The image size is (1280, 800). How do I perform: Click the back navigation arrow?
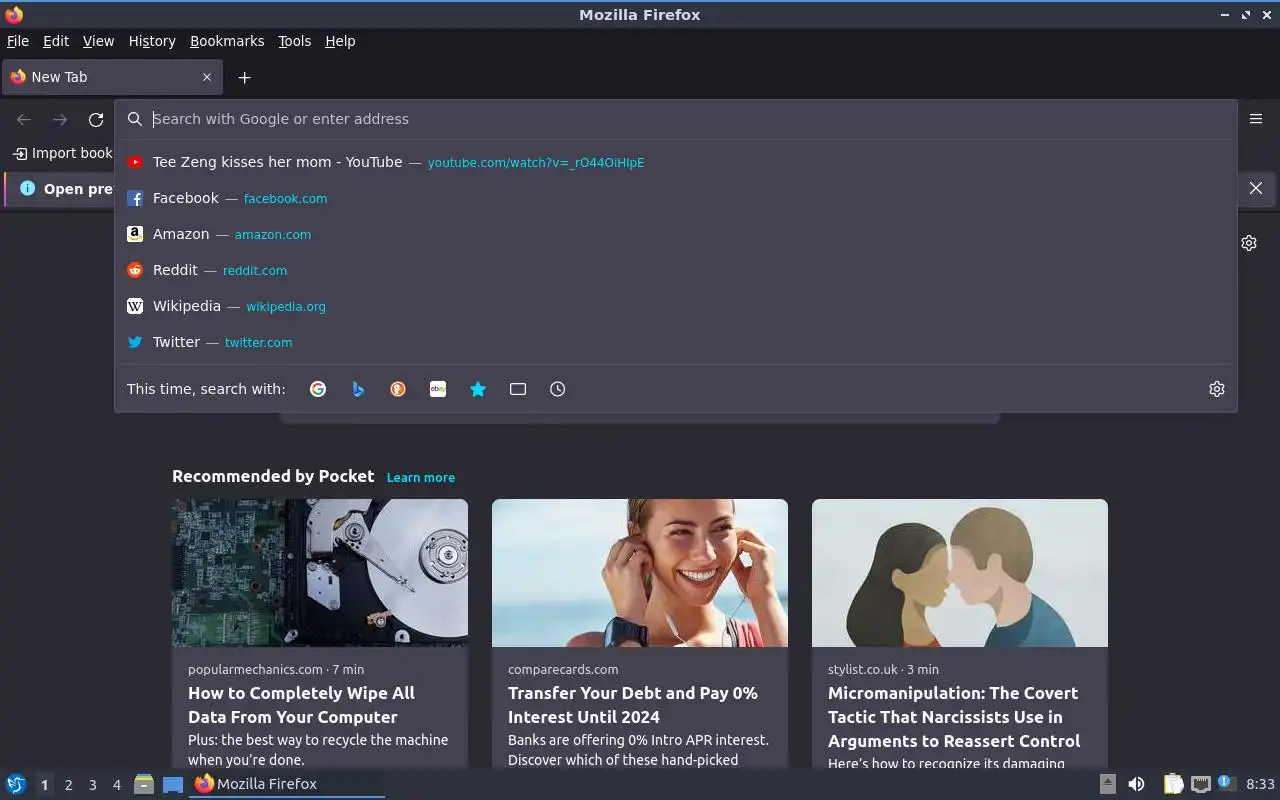[24, 119]
